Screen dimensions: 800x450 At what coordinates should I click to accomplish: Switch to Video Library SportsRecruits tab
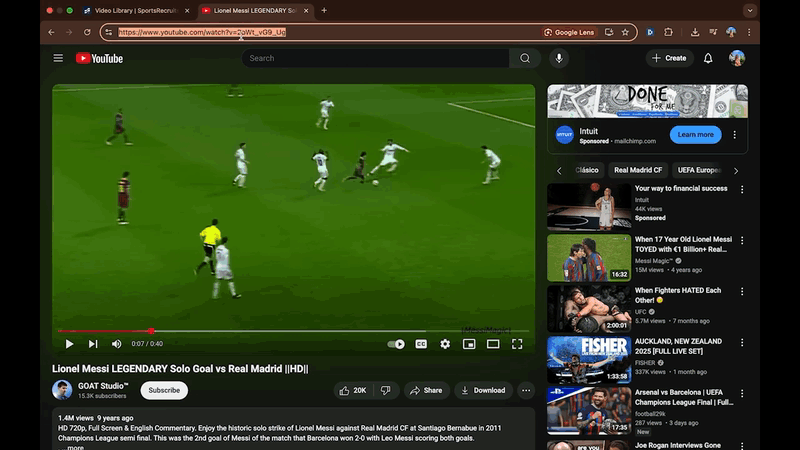click(136, 10)
